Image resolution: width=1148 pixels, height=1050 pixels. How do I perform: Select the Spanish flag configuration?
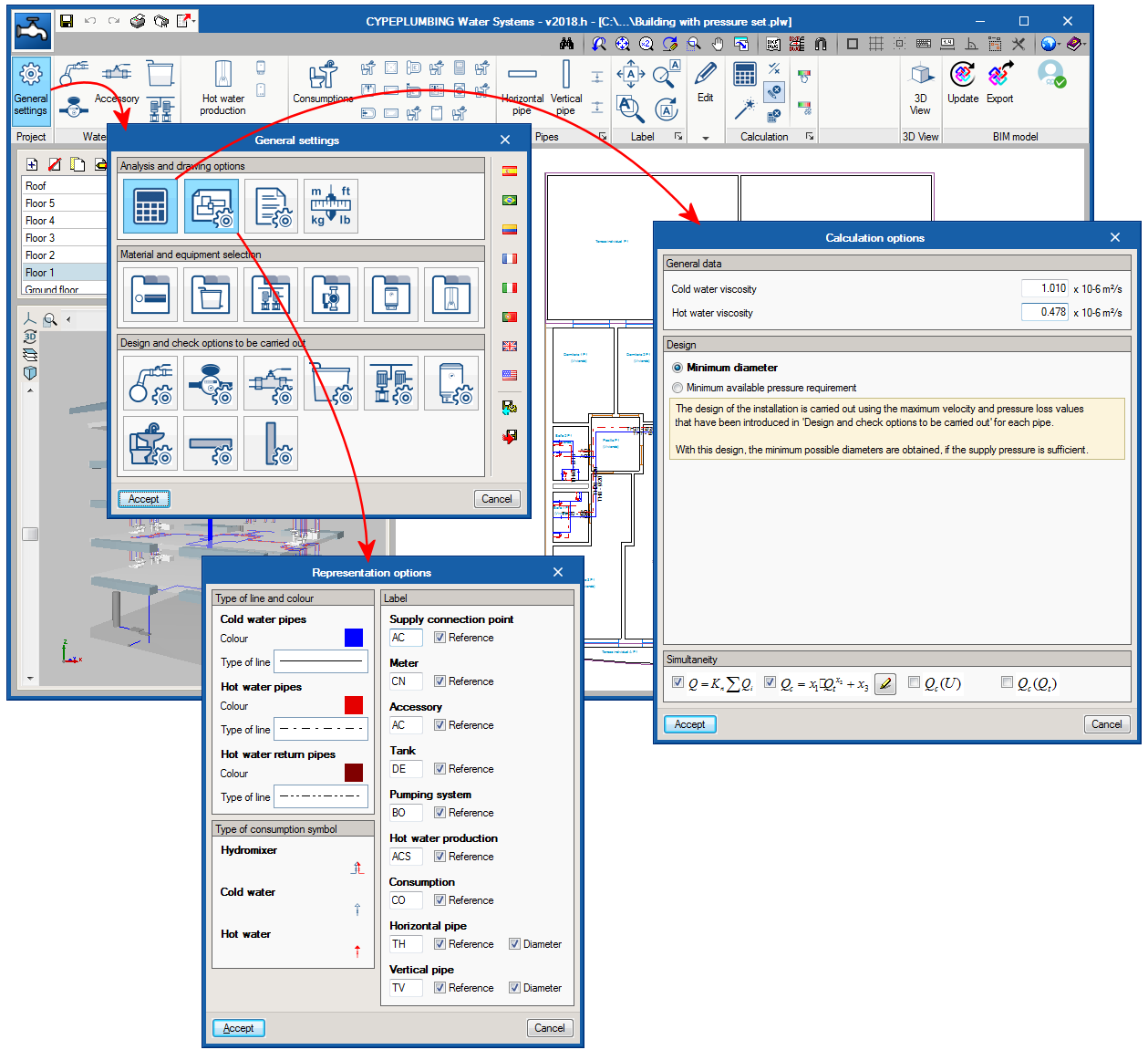(510, 172)
